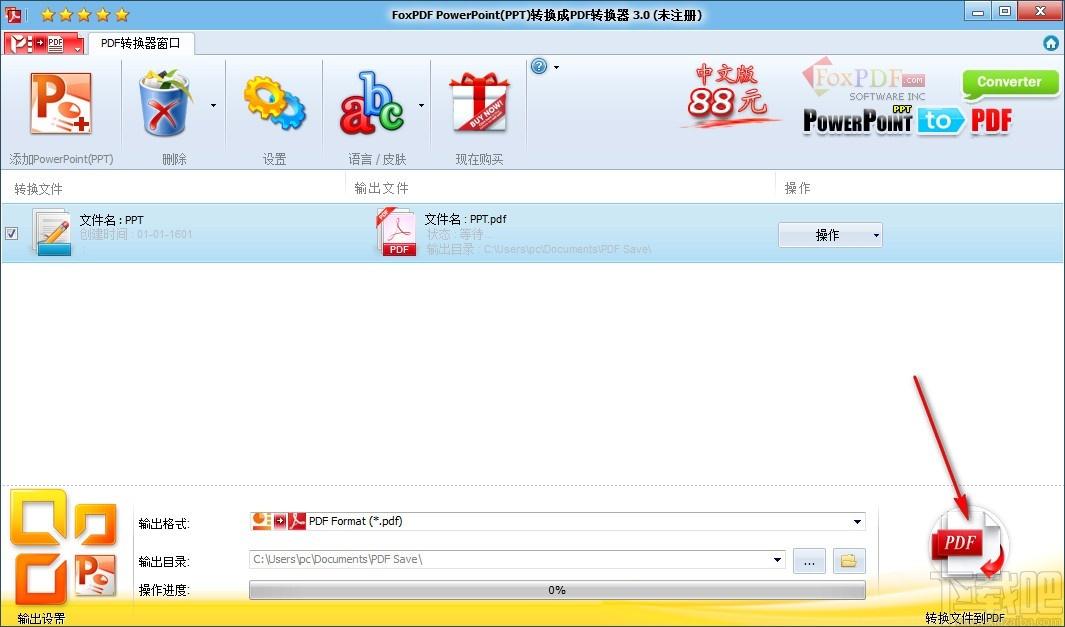Click the 输出设置 label
The width and height of the screenshot is (1065, 627).
coord(41,619)
